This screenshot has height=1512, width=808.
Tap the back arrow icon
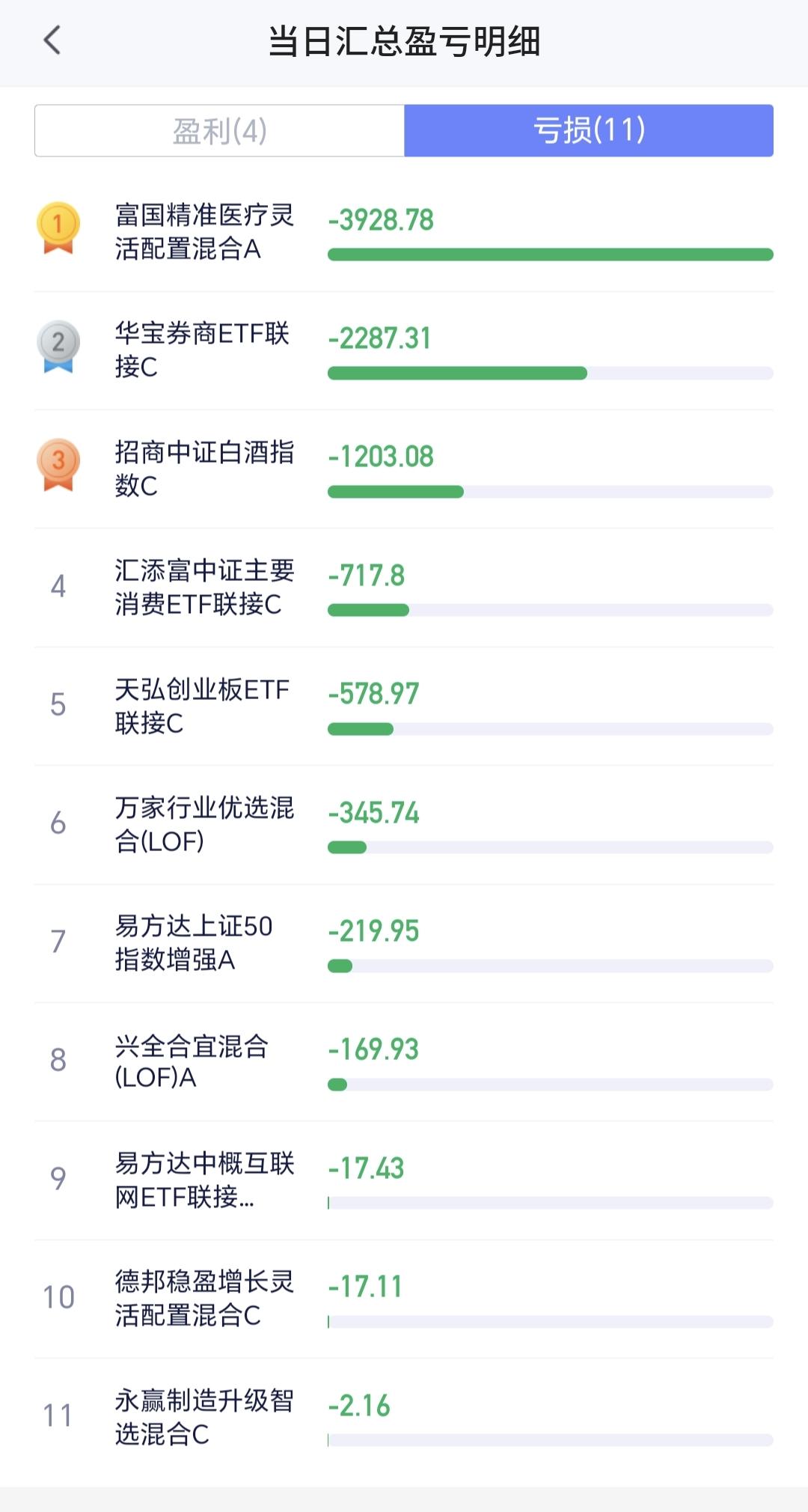point(52,40)
